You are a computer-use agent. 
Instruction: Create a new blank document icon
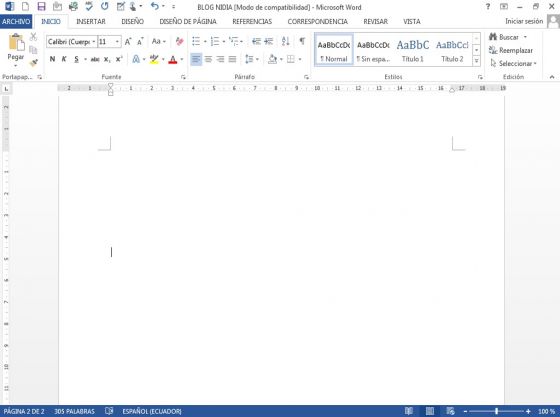point(25,6)
